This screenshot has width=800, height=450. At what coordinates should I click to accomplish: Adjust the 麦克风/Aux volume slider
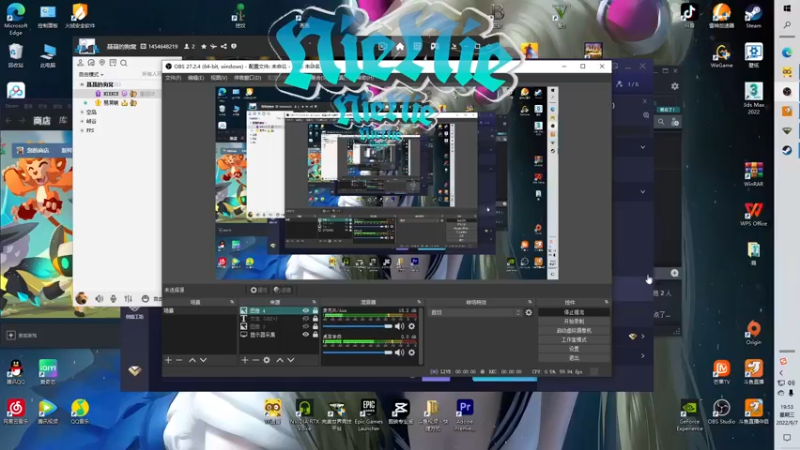(357, 326)
